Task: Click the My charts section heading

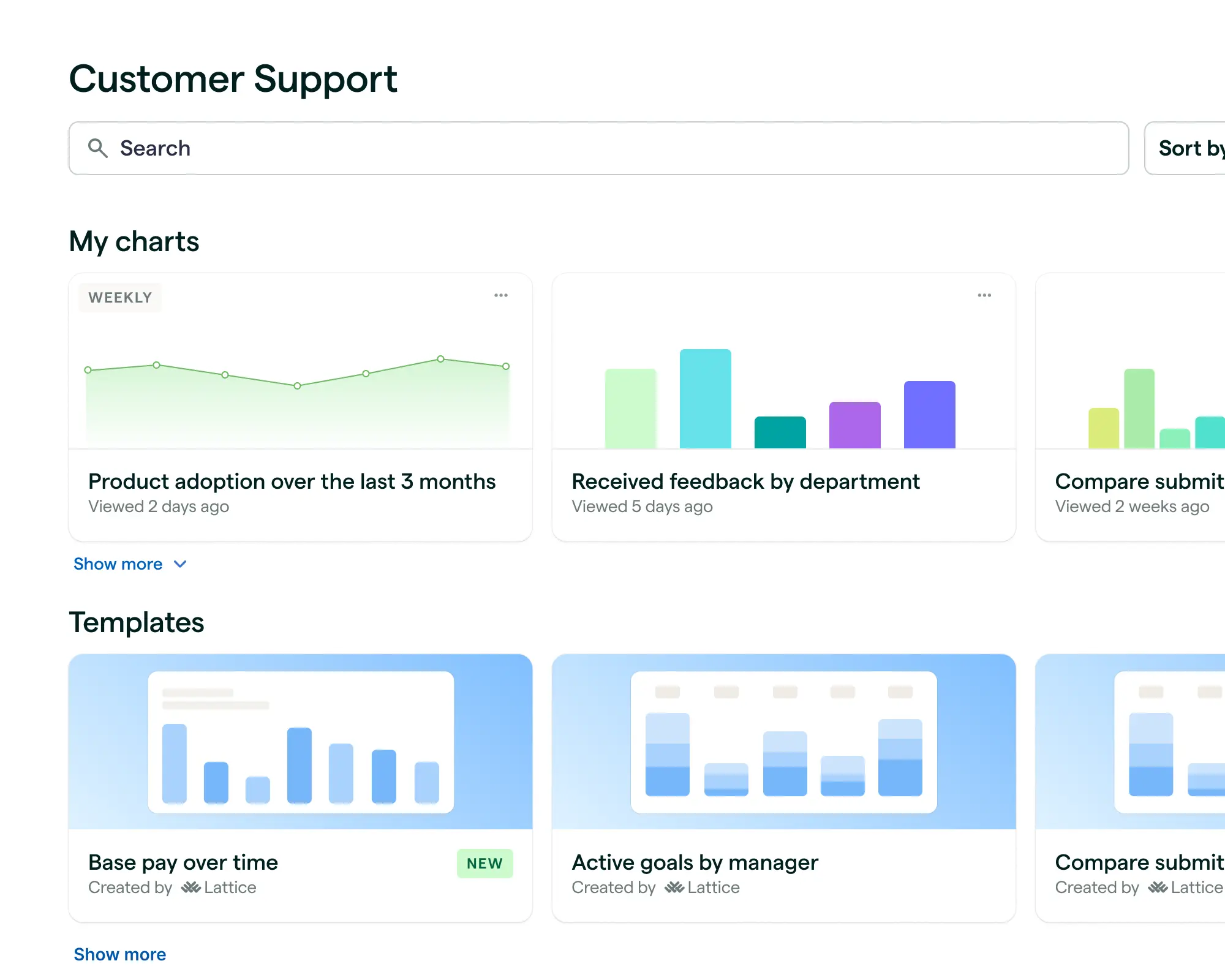Action: pyautogui.click(x=134, y=241)
